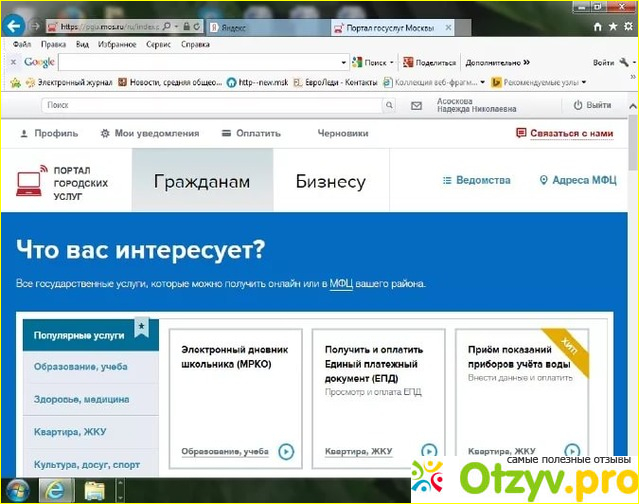Select Здоровье, медицина category
639x504 pixels.
81,399
